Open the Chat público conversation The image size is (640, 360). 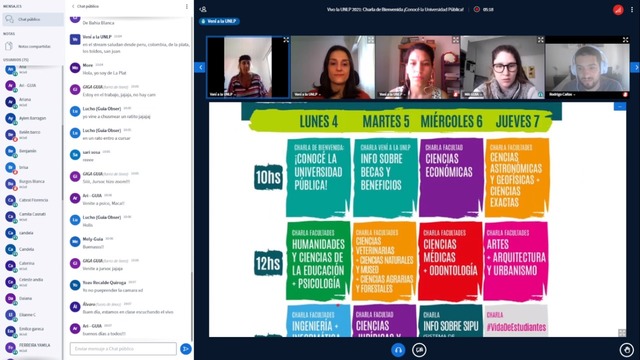click(x=33, y=19)
